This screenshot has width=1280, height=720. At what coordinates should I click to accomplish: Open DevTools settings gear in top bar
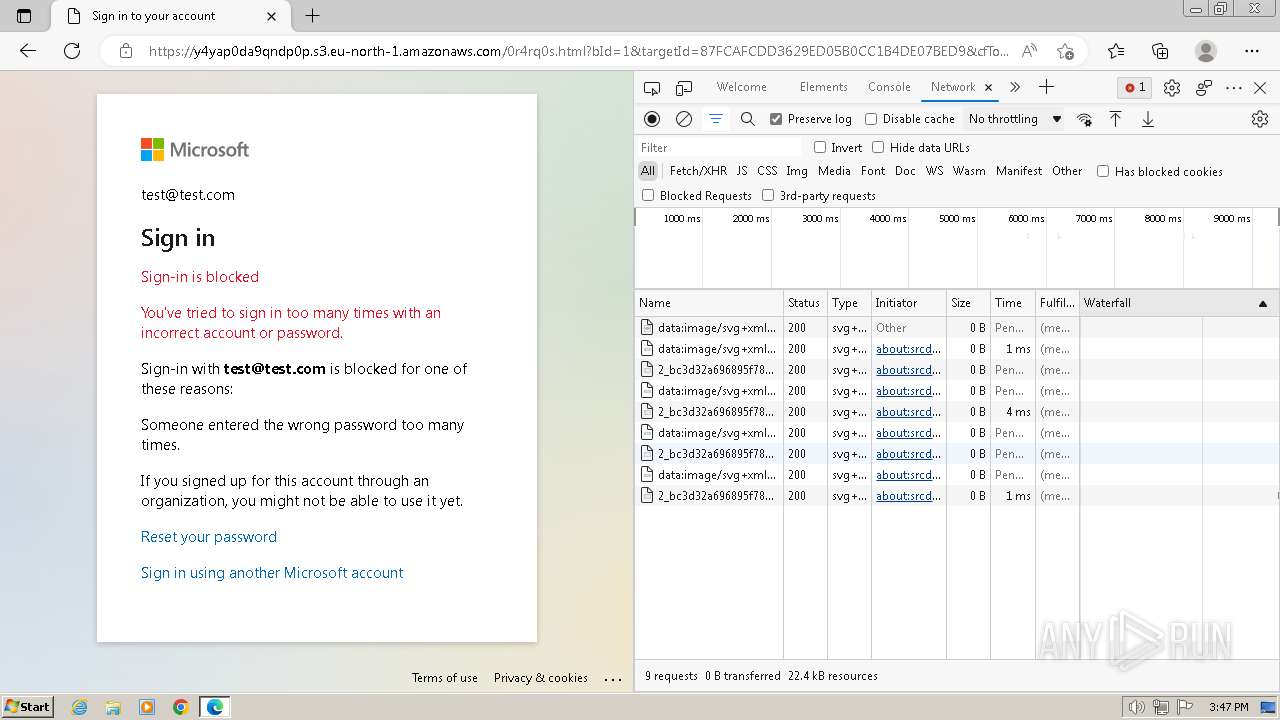tap(1172, 88)
